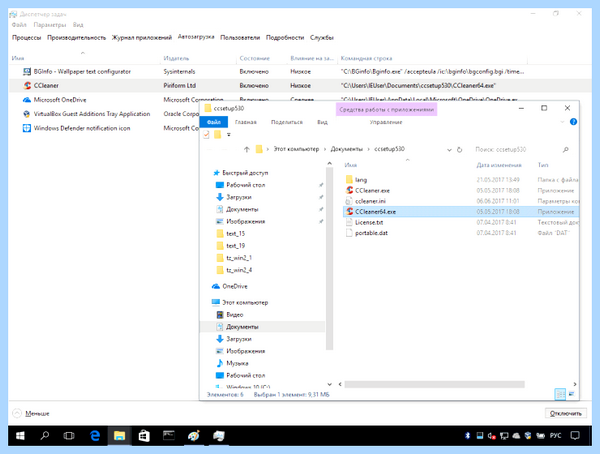Expand the address bar history dropdown
The width and height of the screenshot is (600, 454).
pos(449,150)
